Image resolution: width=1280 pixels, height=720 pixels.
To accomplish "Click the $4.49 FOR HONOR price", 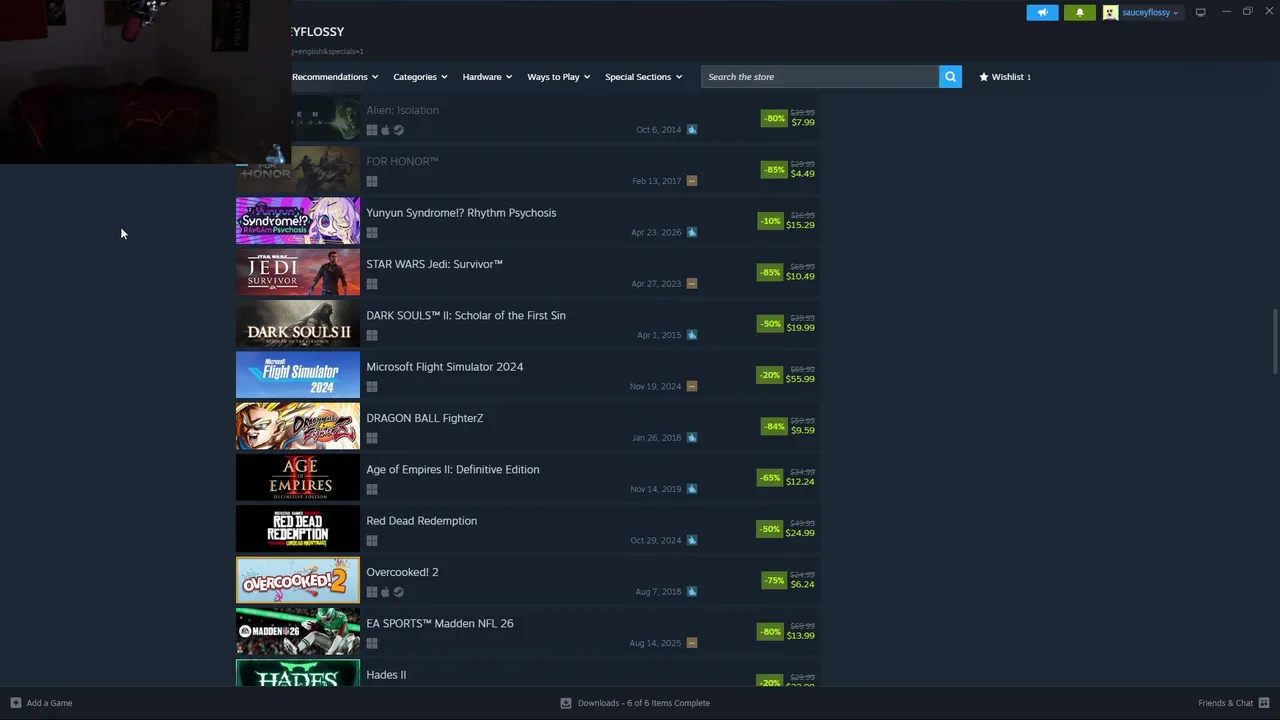I will pos(802,174).
